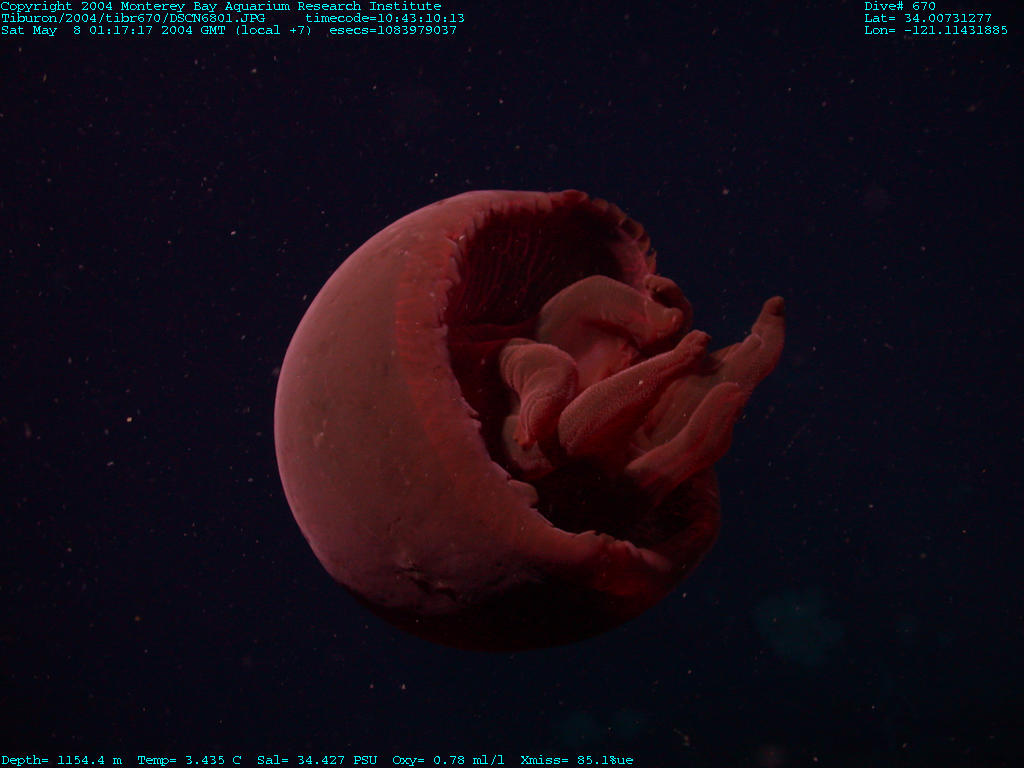Select the esecs=1083979037 value
This screenshot has width=1024, height=768.
coord(393,30)
